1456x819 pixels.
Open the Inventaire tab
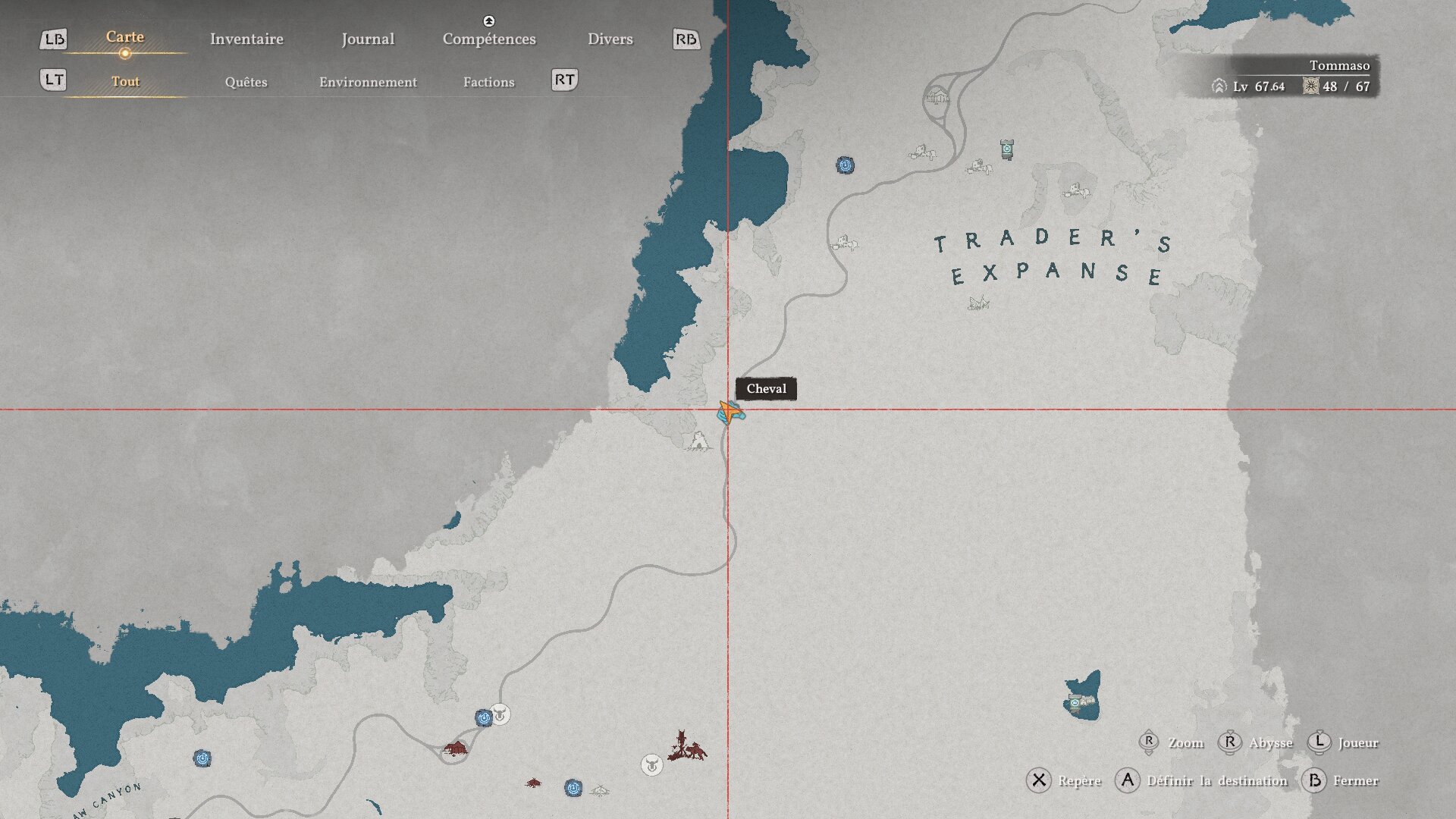pyautogui.click(x=246, y=39)
